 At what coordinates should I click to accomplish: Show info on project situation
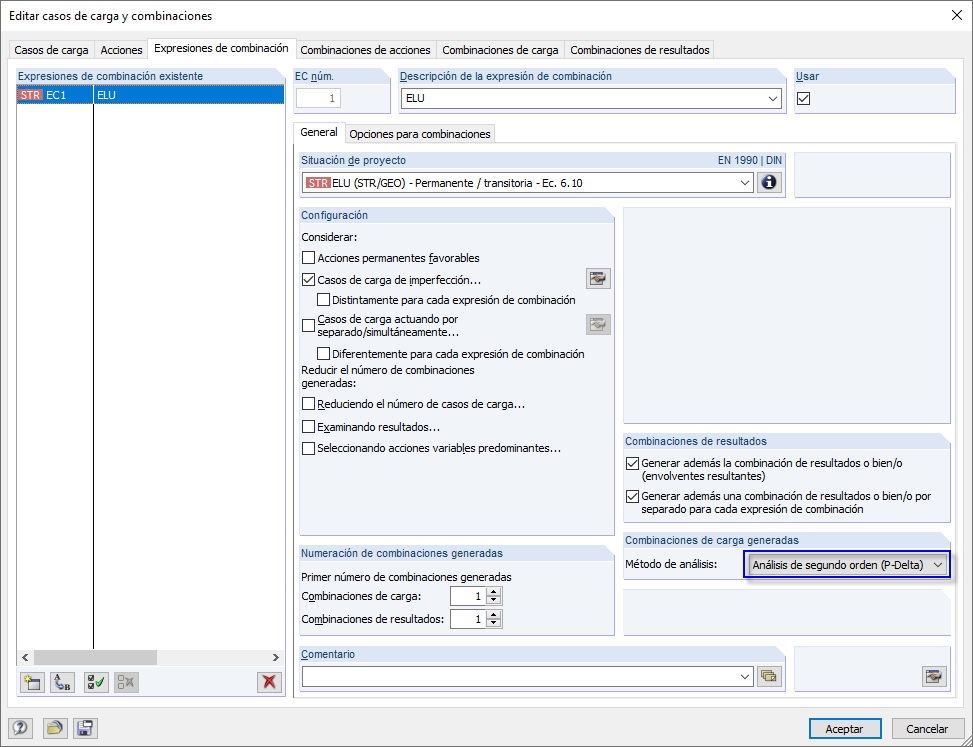click(769, 183)
